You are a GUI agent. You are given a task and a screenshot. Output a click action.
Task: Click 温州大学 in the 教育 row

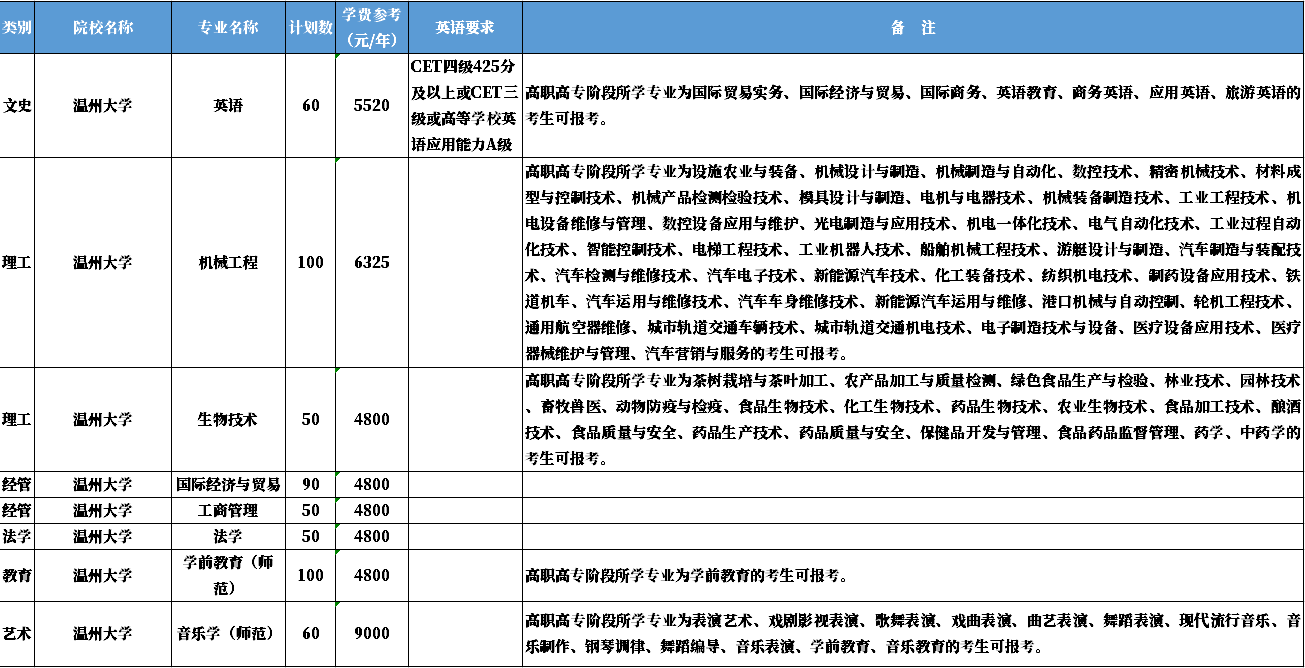[x=103, y=576]
